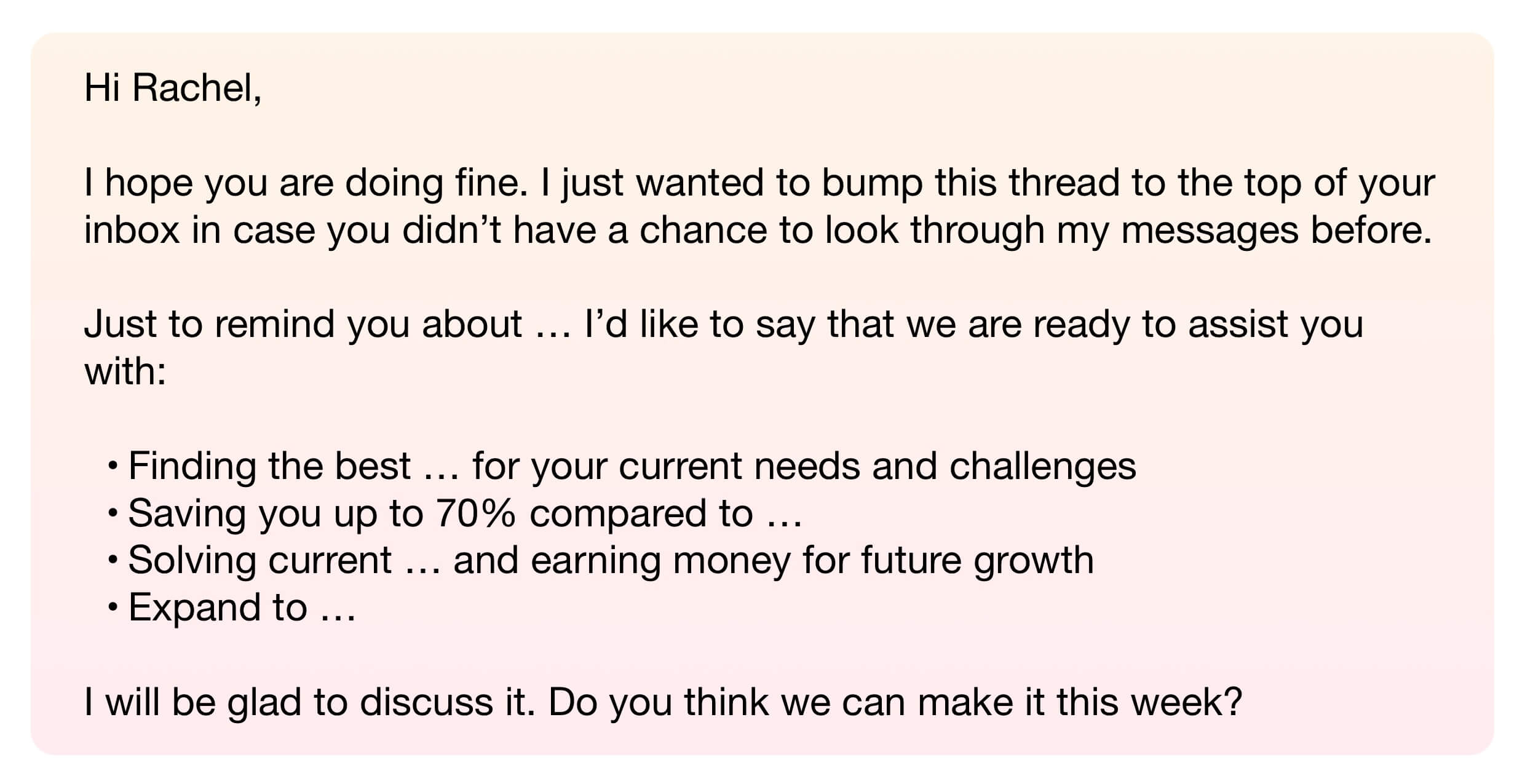Screen dimensions: 1525x784
Task: Click the "Hi Rachel," greeting line
Action: pos(173,88)
